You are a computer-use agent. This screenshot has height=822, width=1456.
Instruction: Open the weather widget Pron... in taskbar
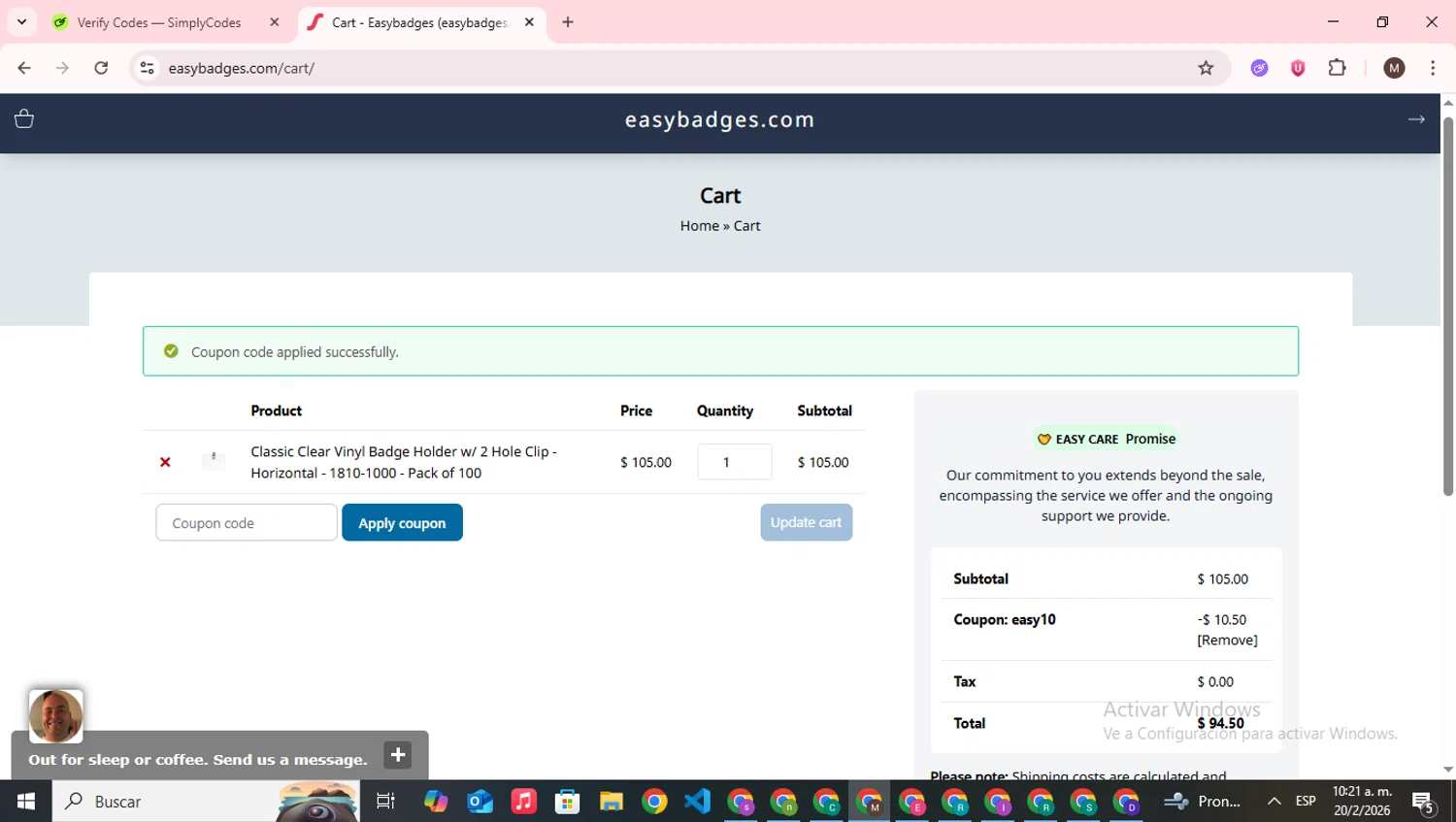pyautogui.click(x=1203, y=802)
